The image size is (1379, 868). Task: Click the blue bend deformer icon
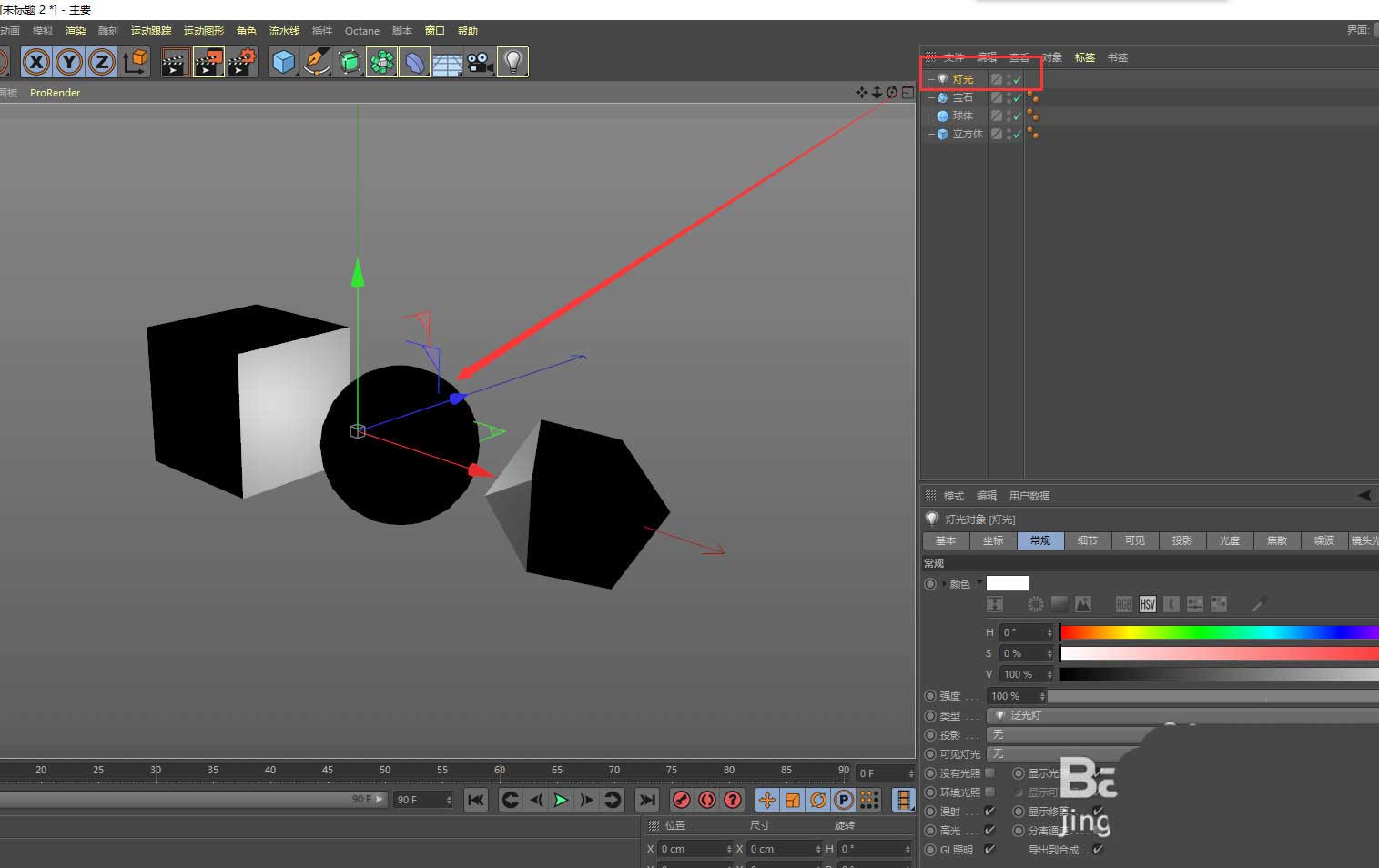pos(414,62)
